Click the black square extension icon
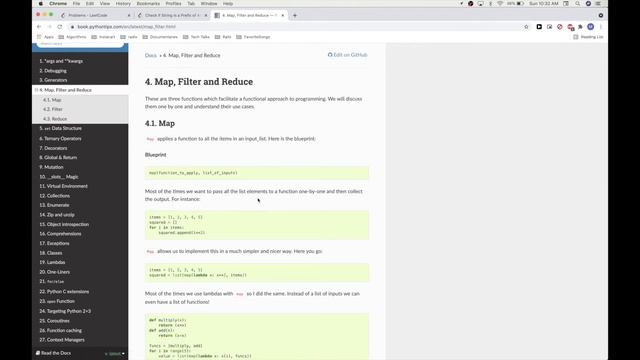The width and height of the screenshot is (640, 360). (539, 27)
